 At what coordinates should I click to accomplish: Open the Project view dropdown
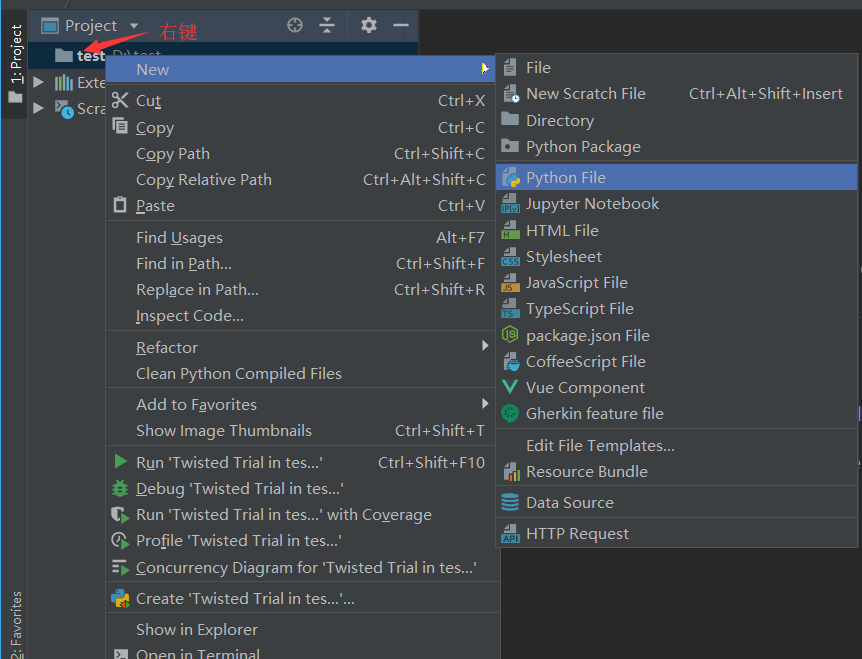coord(90,25)
